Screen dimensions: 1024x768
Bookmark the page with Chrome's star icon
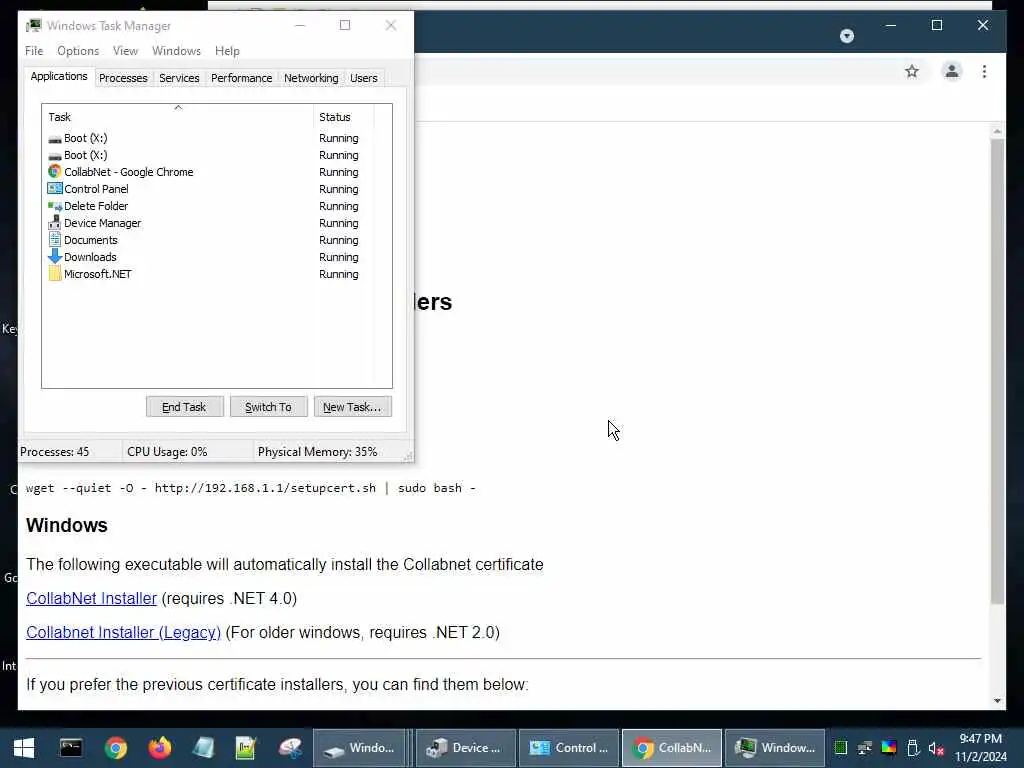pos(912,71)
